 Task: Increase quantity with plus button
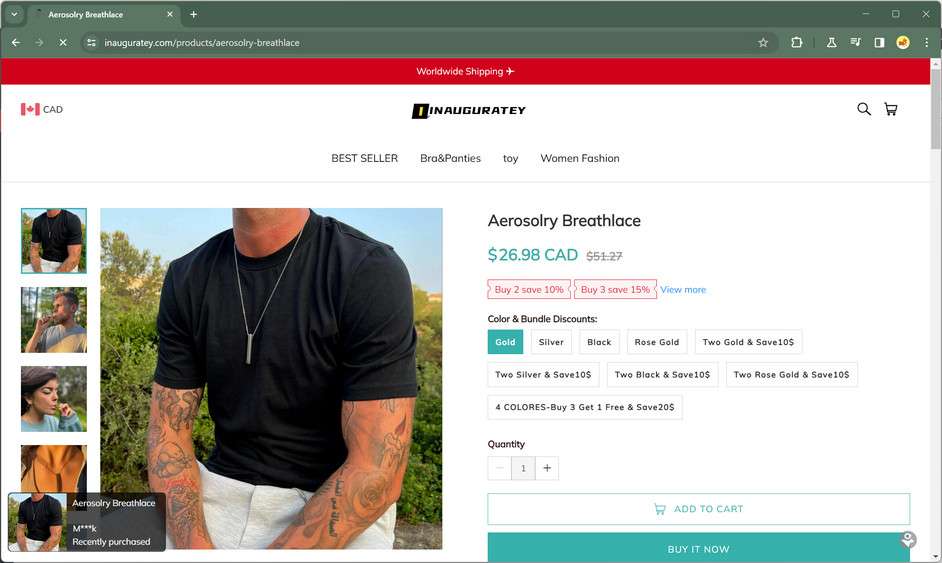pos(547,468)
